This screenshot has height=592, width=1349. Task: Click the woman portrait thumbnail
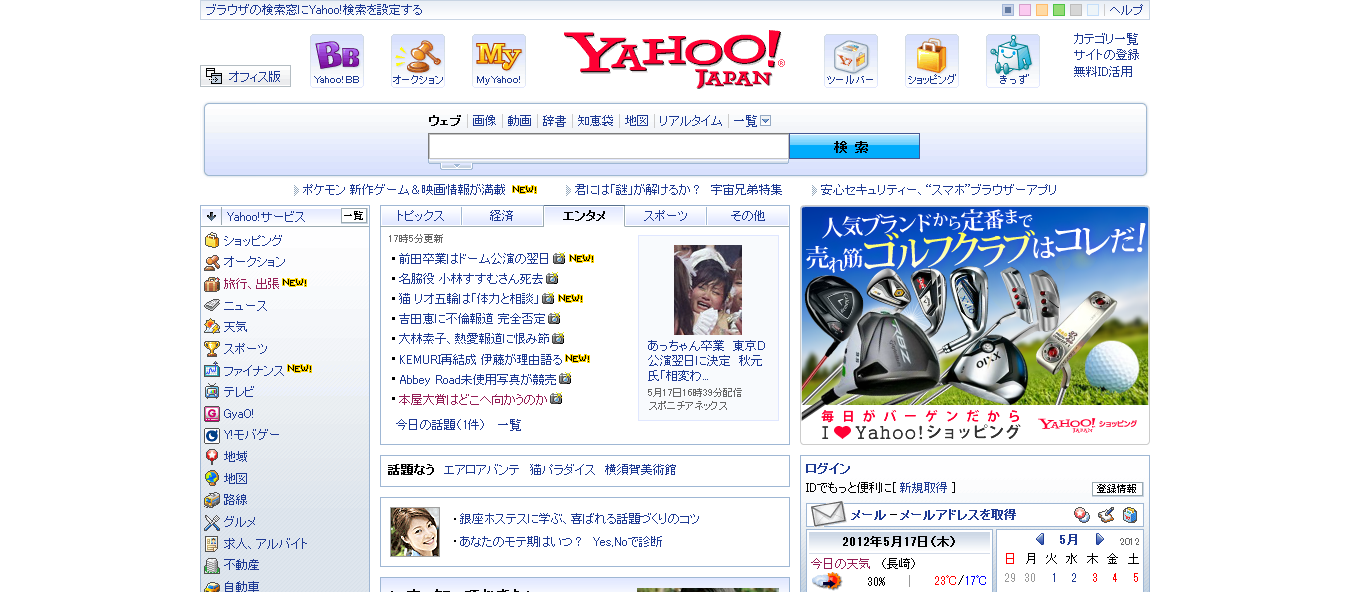pyautogui.click(x=415, y=532)
